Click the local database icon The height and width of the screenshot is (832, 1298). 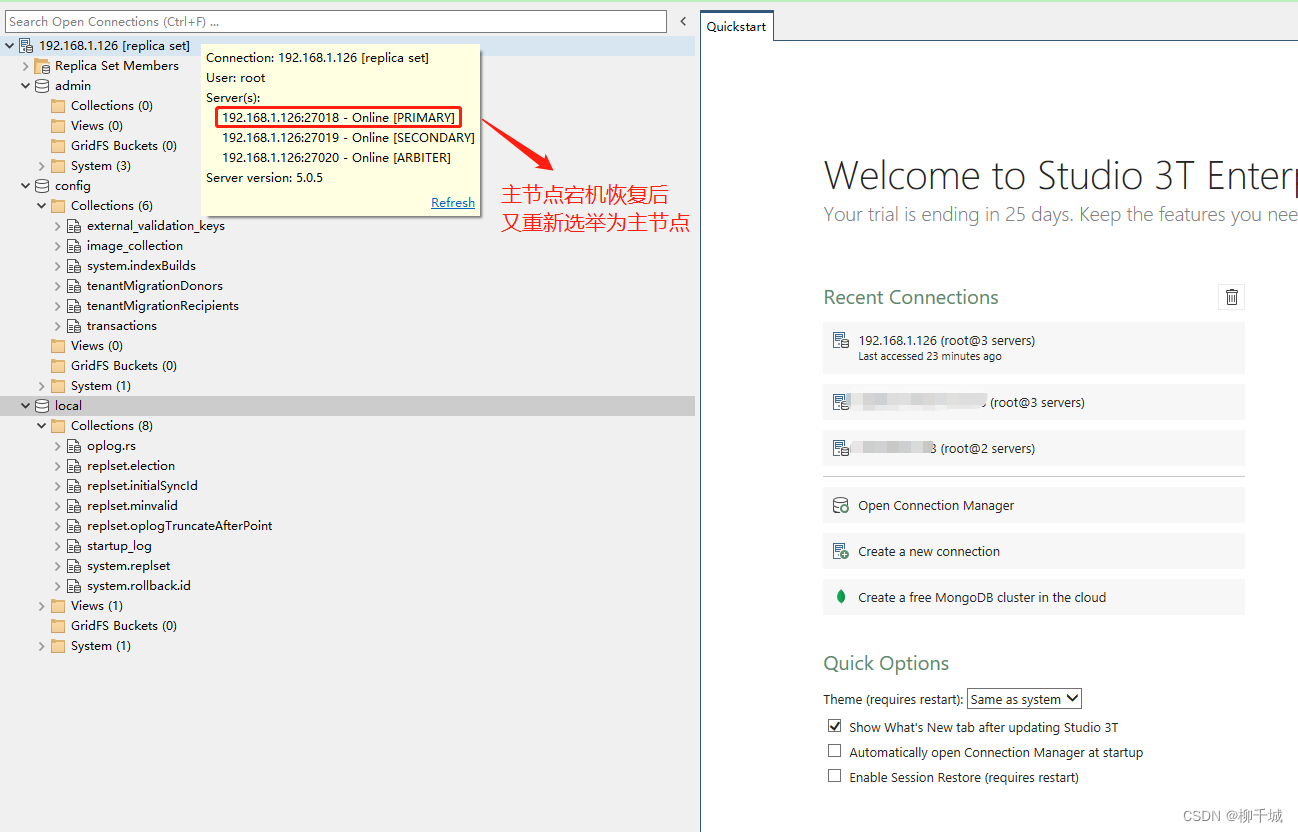pos(42,406)
